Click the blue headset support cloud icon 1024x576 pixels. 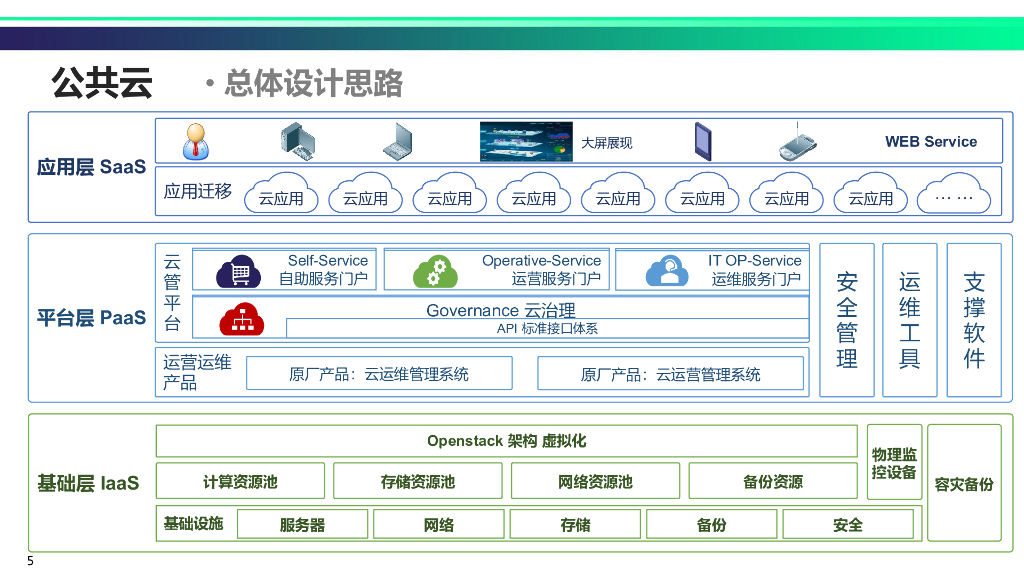point(667,270)
